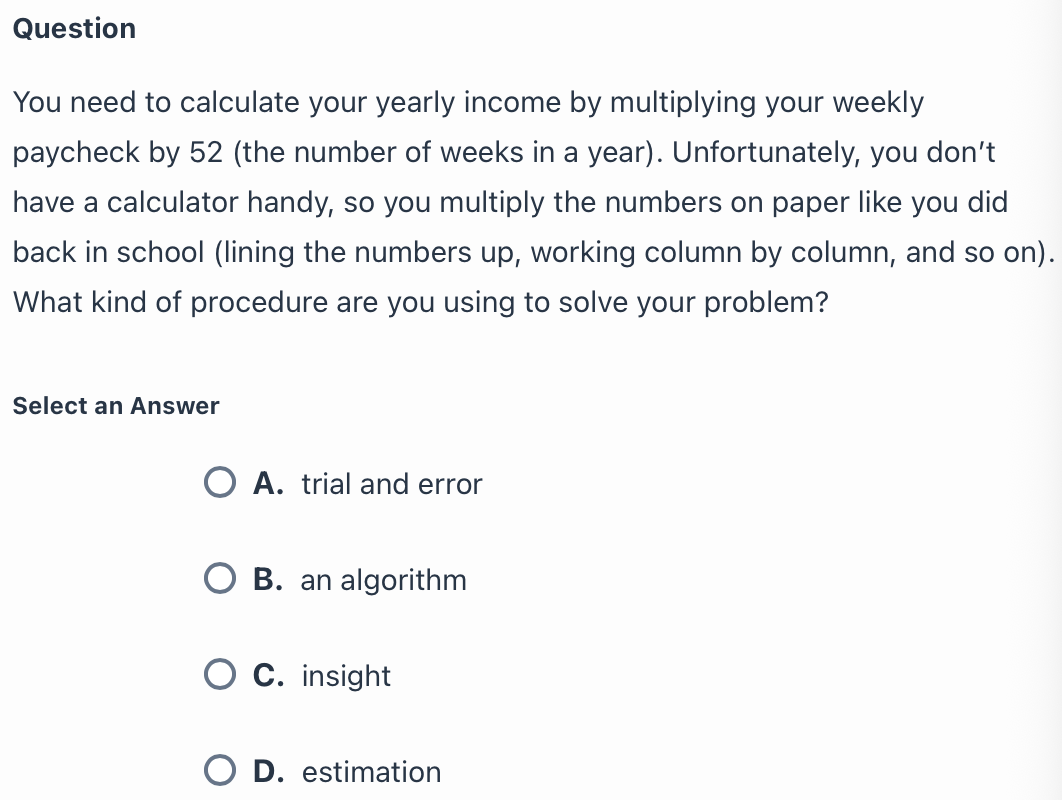Image resolution: width=1062 pixels, height=800 pixels.
Task: Click the bold letter C.
Action: coord(268,676)
